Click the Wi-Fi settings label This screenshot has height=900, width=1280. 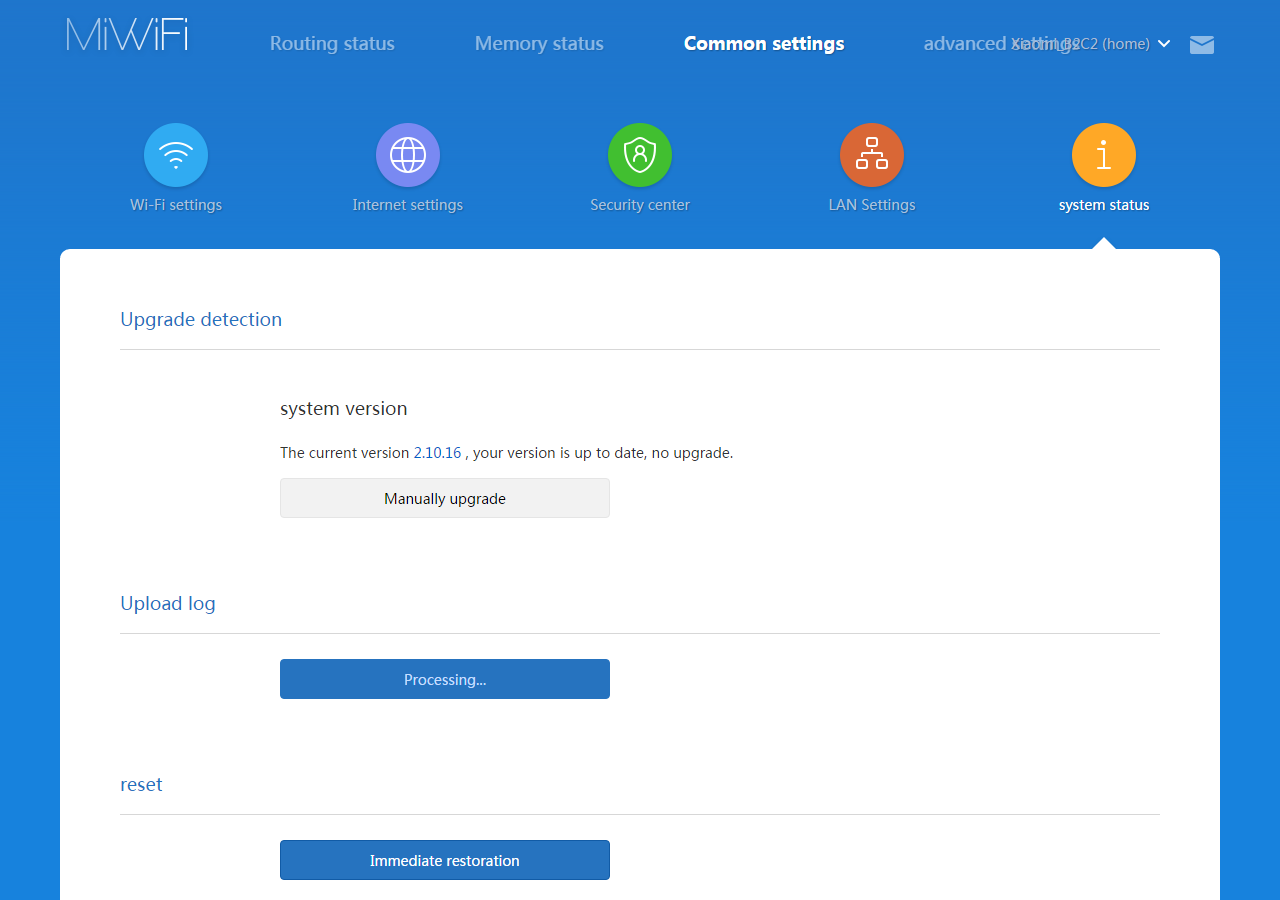(x=176, y=205)
